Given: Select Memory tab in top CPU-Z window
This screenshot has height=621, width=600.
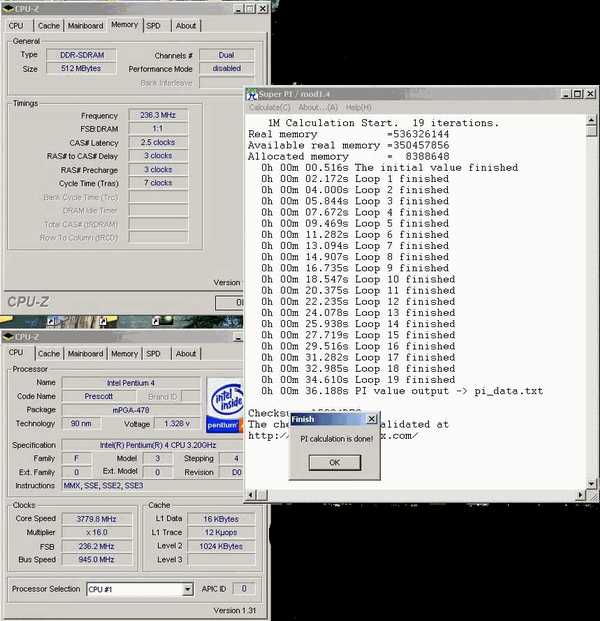Looking at the screenshot, I should (x=124, y=25).
